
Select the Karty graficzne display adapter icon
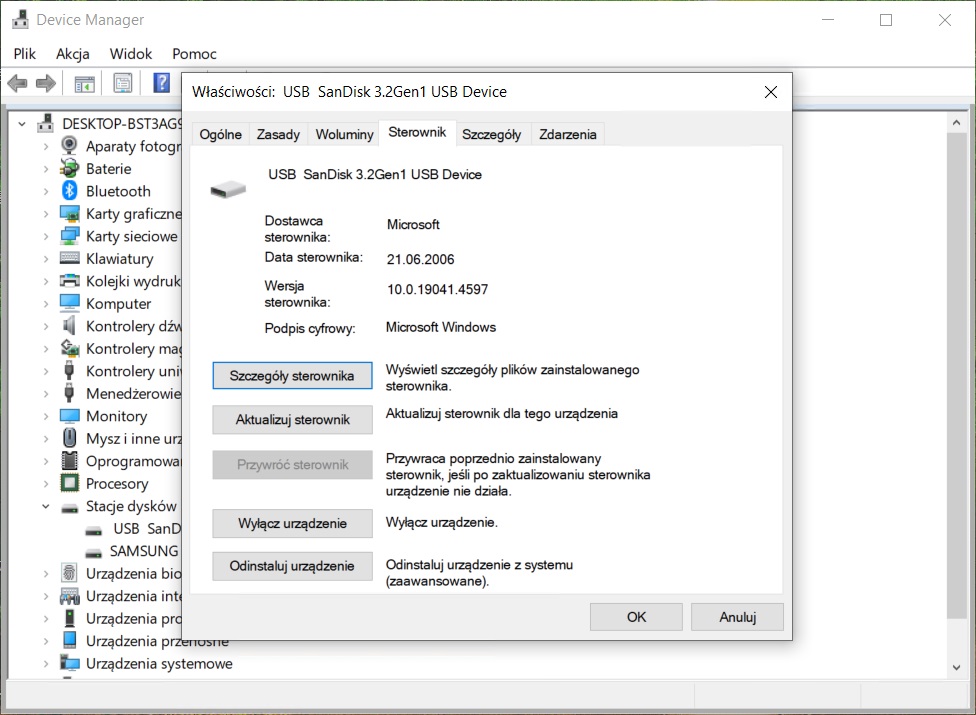point(69,213)
